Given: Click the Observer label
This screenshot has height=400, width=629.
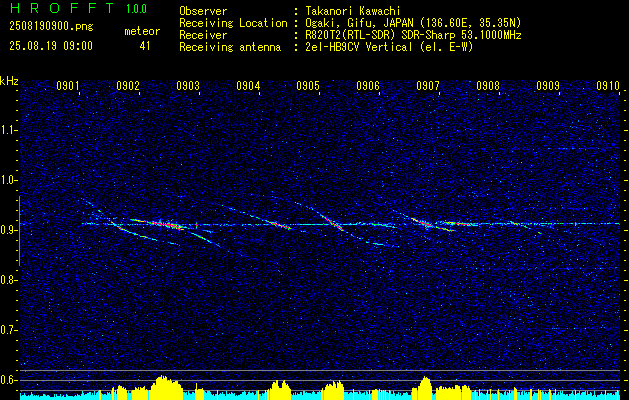Looking at the screenshot, I should click(203, 11).
